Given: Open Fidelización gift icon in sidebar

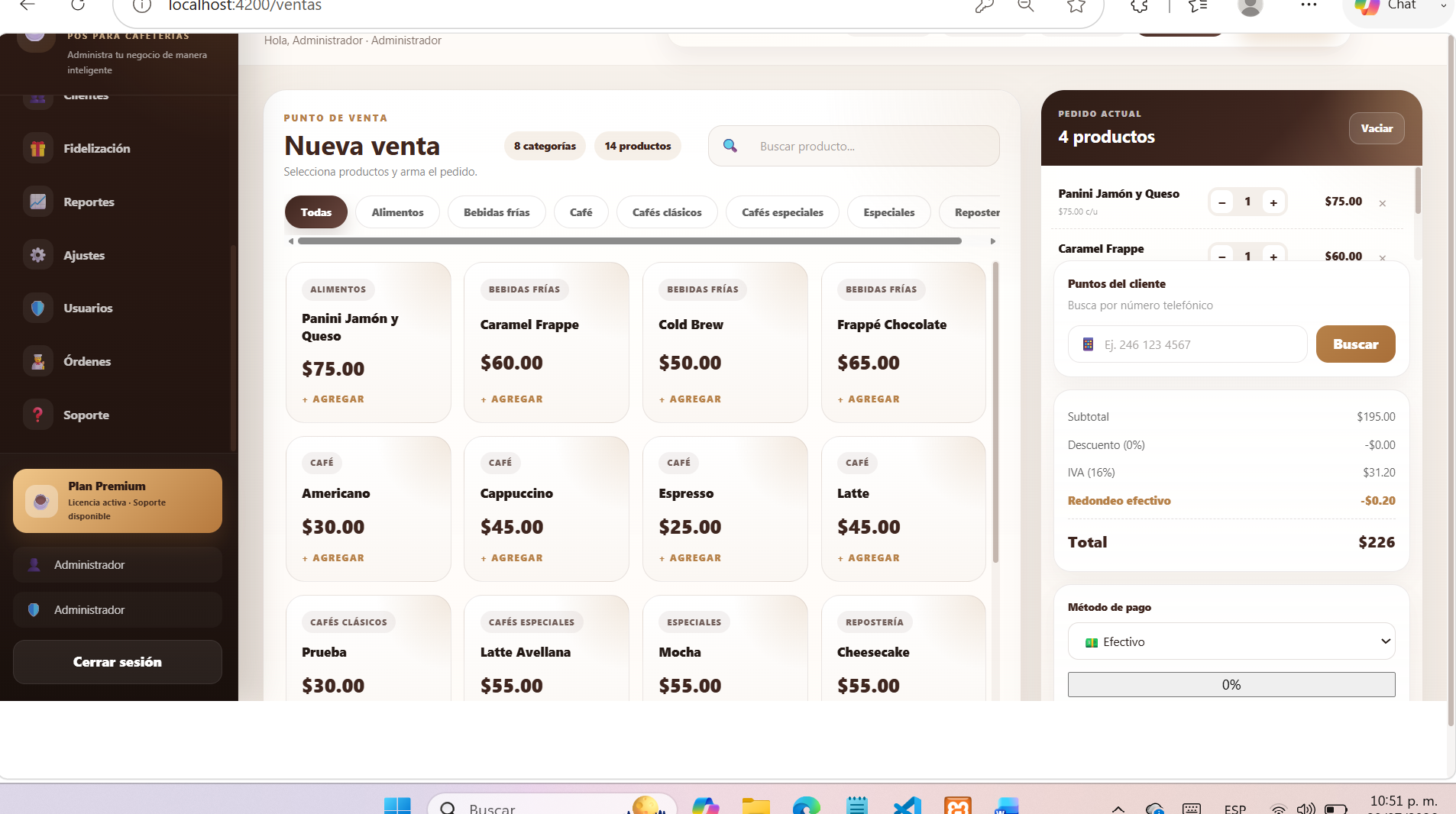Looking at the screenshot, I should pyautogui.click(x=37, y=149).
